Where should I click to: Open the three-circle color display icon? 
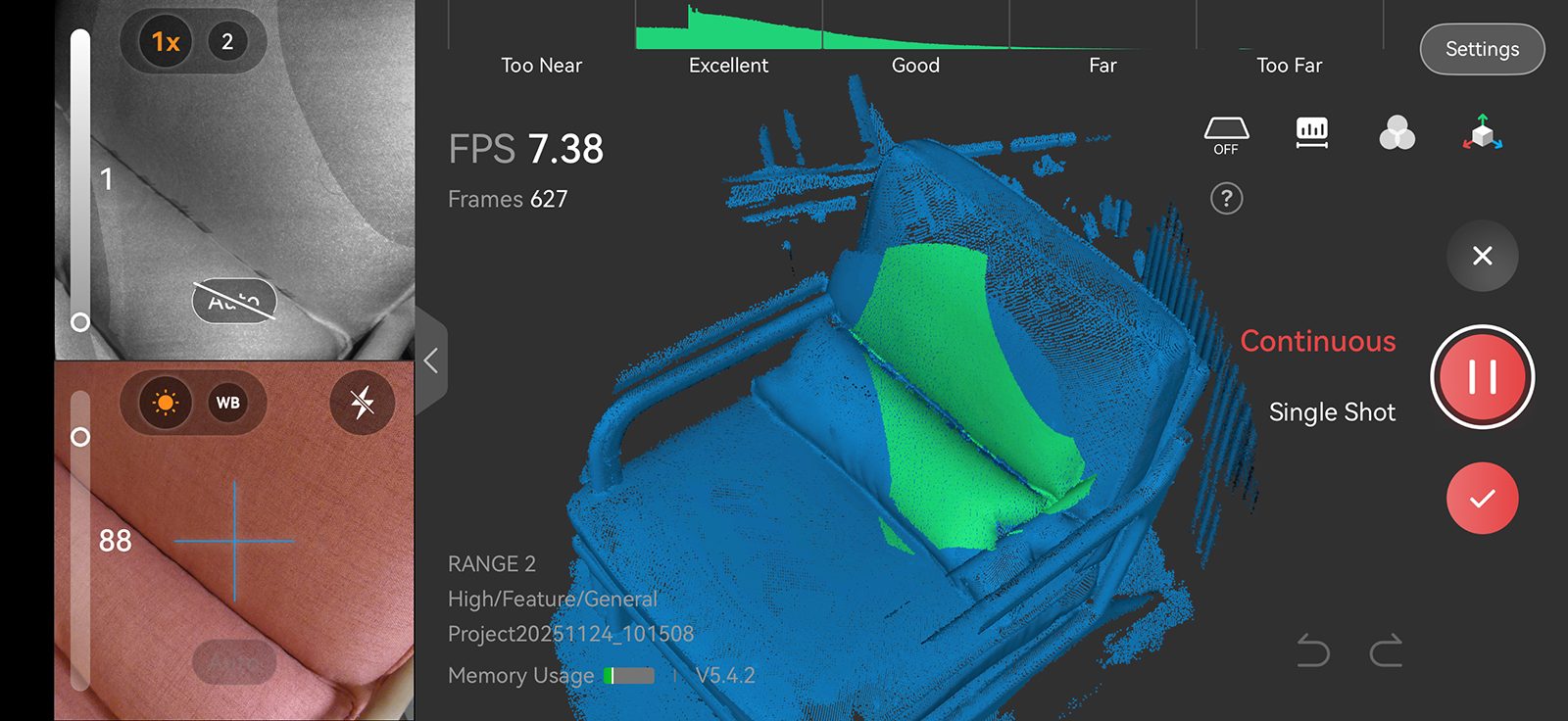point(1396,132)
